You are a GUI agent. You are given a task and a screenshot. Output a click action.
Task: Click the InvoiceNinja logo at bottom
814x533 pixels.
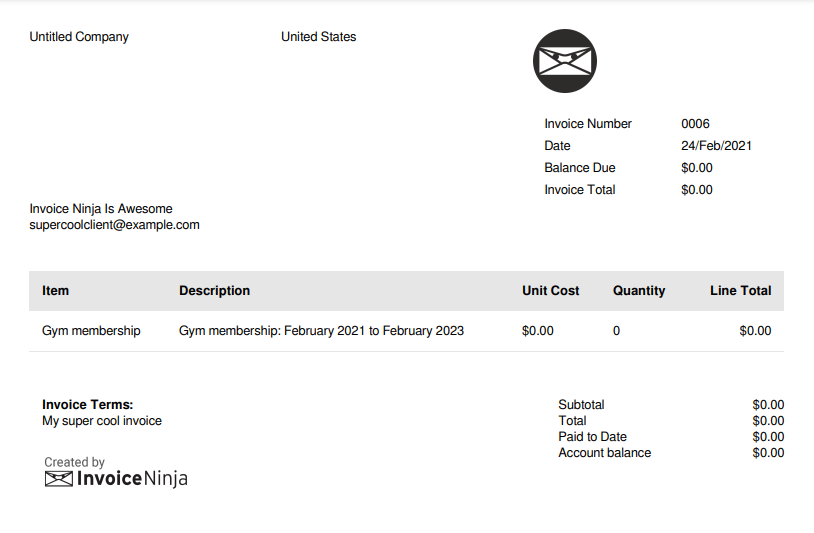click(x=117, y=478)
